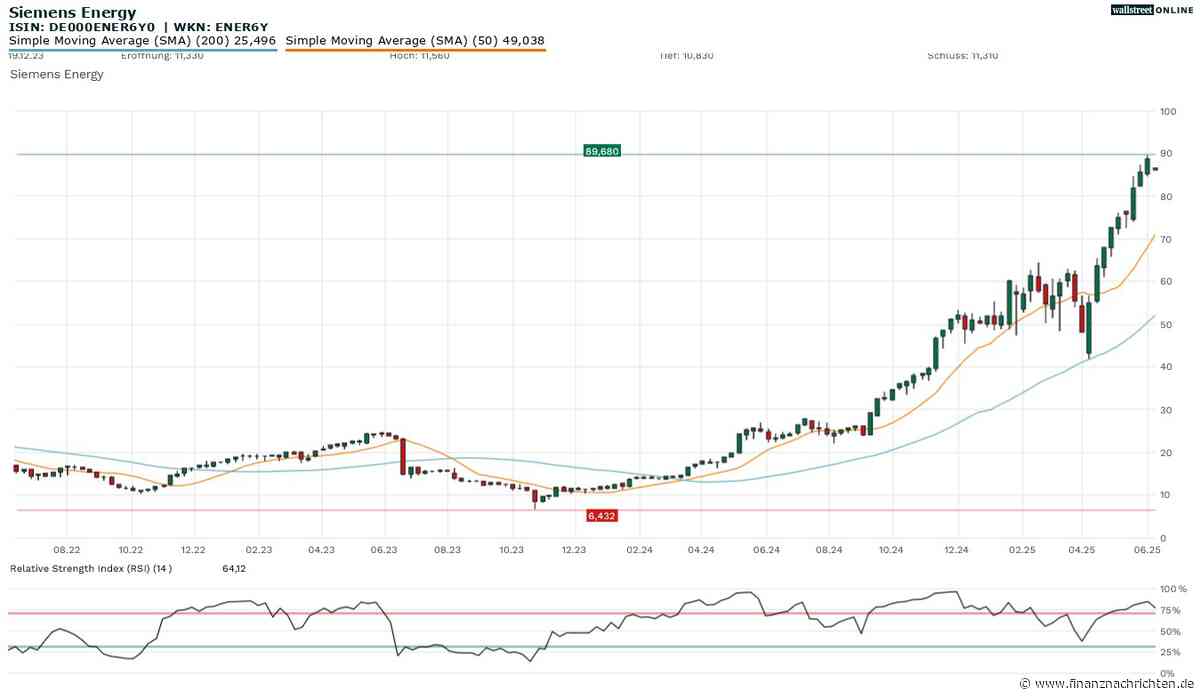Click the 08.22 date axis label

[67, 550]
